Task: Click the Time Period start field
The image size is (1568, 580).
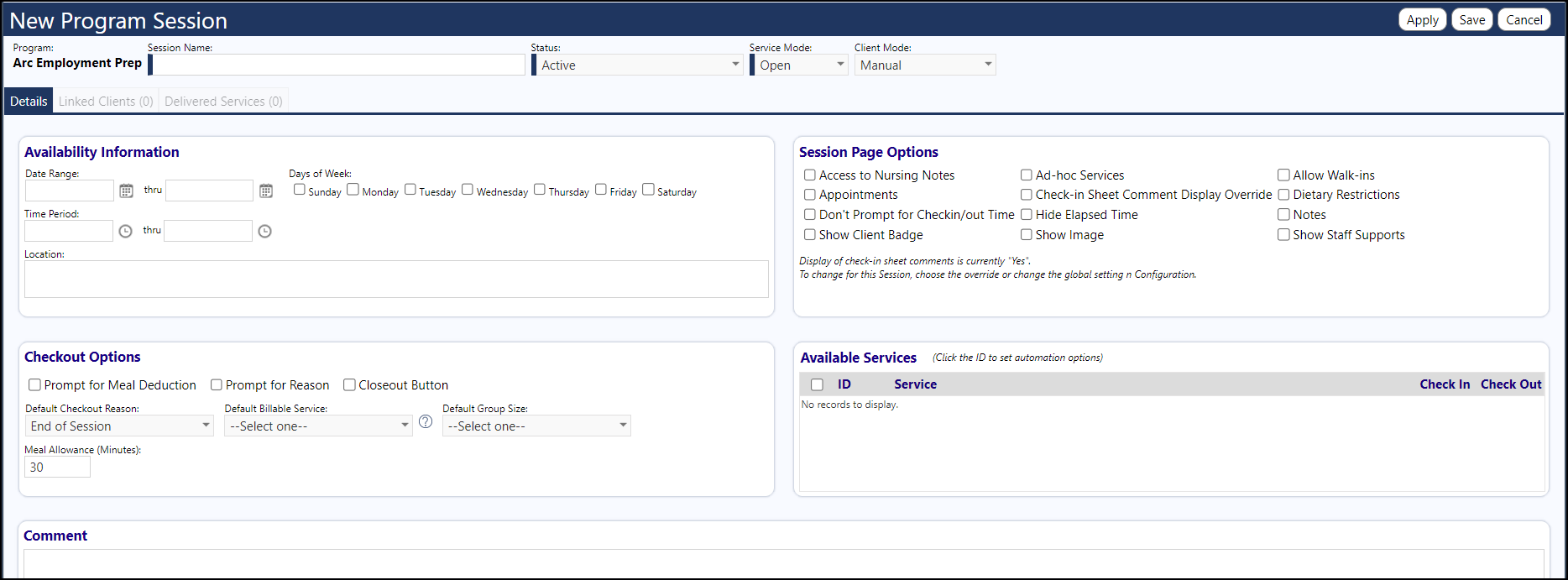Action: click(x=69, y=231)
